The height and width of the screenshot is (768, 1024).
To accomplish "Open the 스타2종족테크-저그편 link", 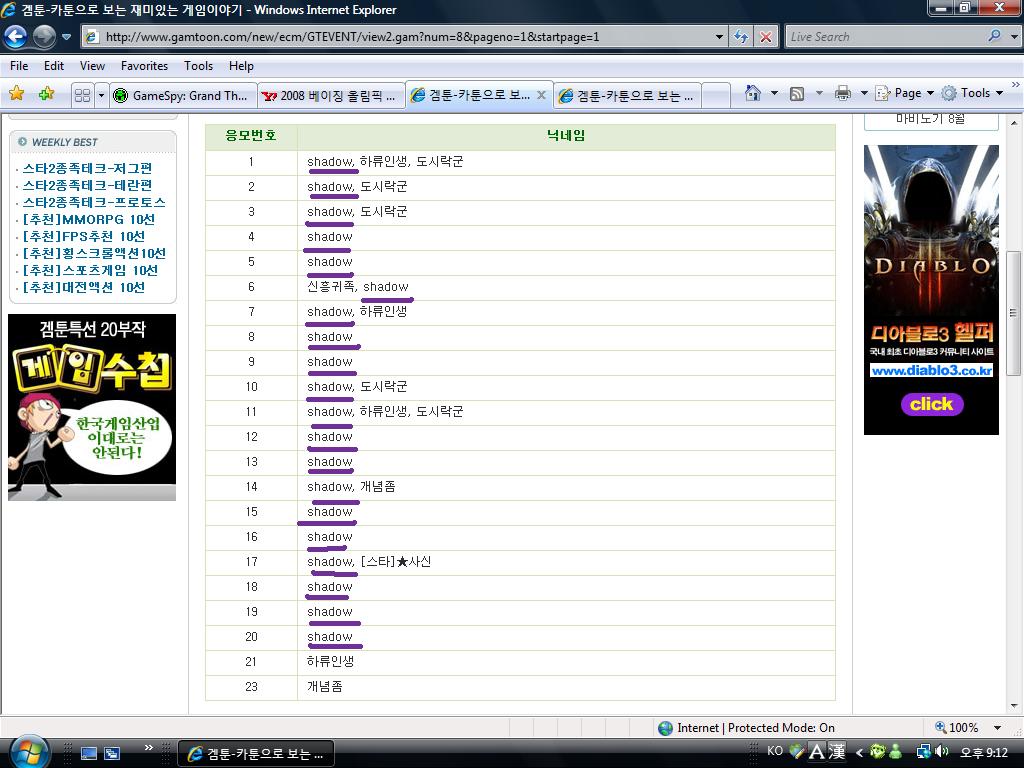I will [87, 168].
